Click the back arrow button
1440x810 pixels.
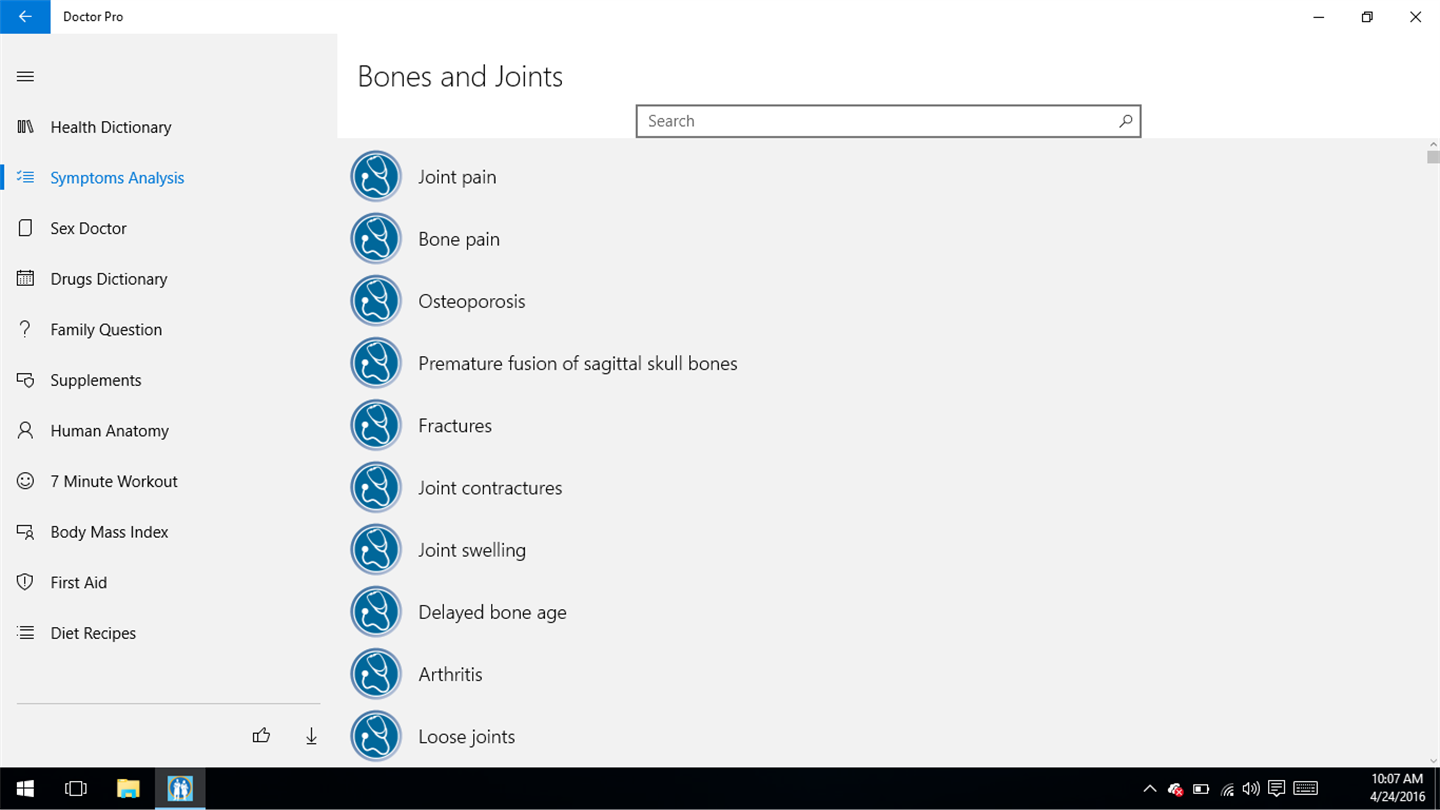25,17
